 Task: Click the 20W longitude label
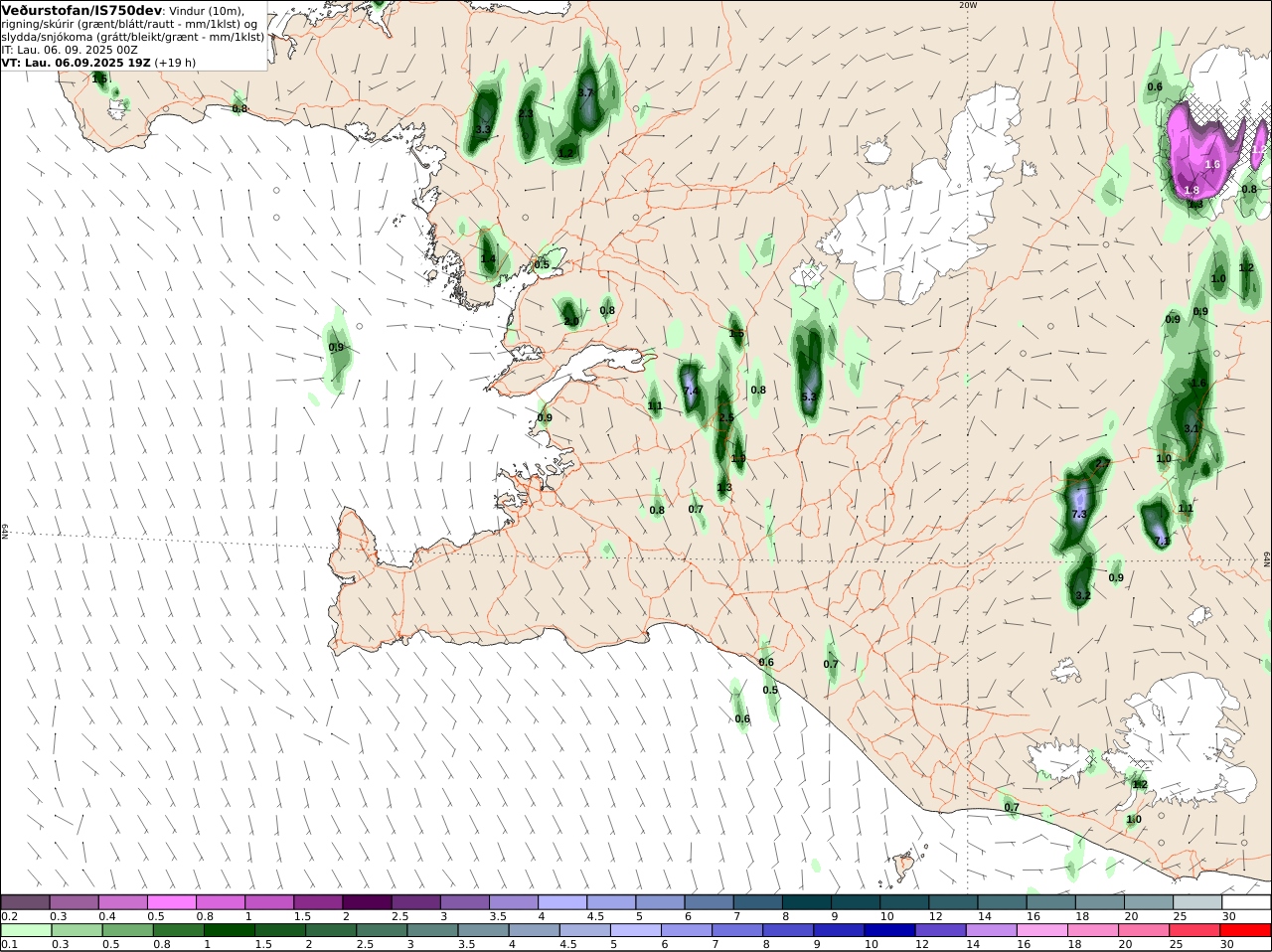click(x=968, y=5)
